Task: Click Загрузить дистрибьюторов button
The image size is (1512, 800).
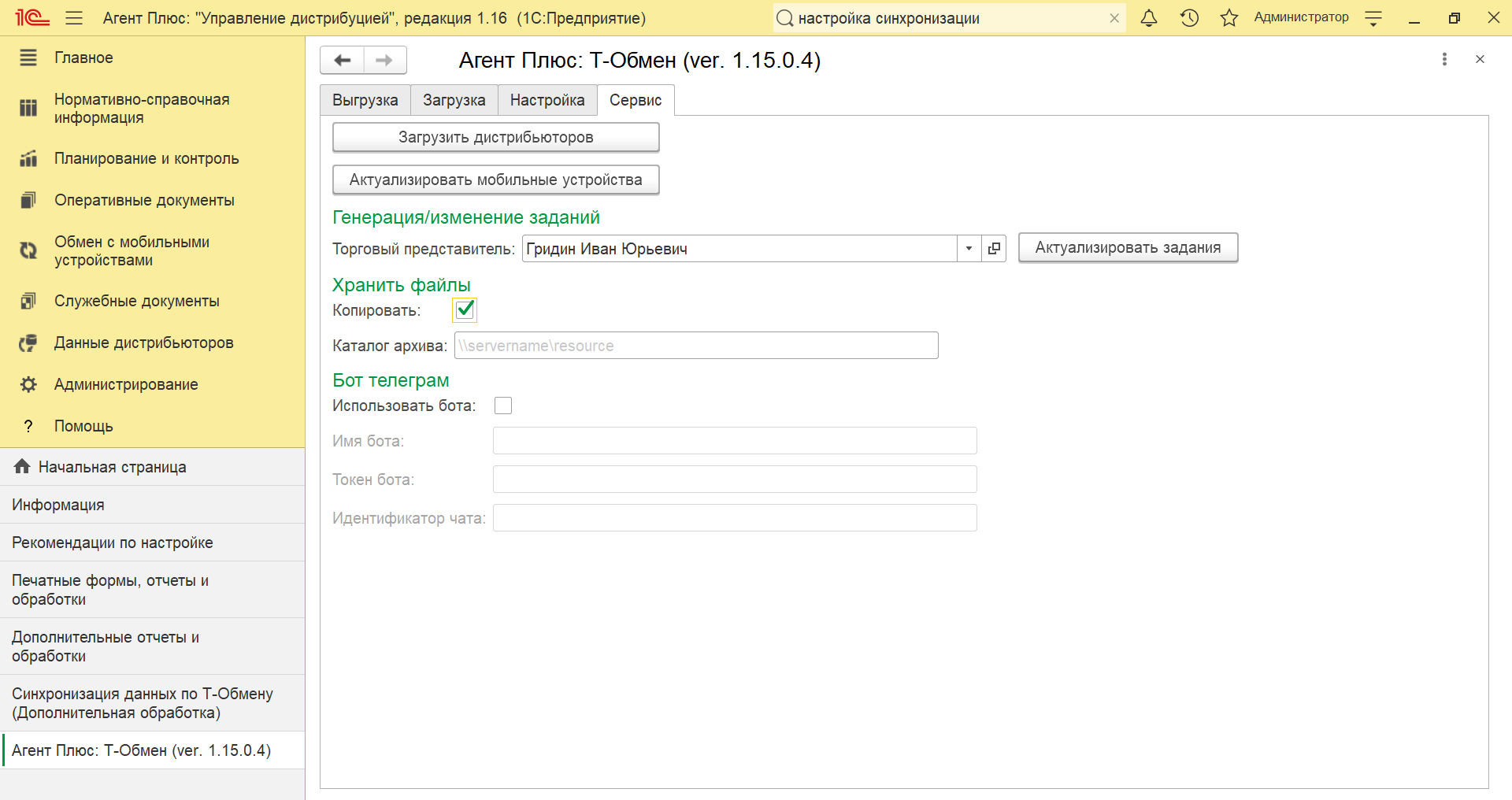Action: click(x=496, y=137)
